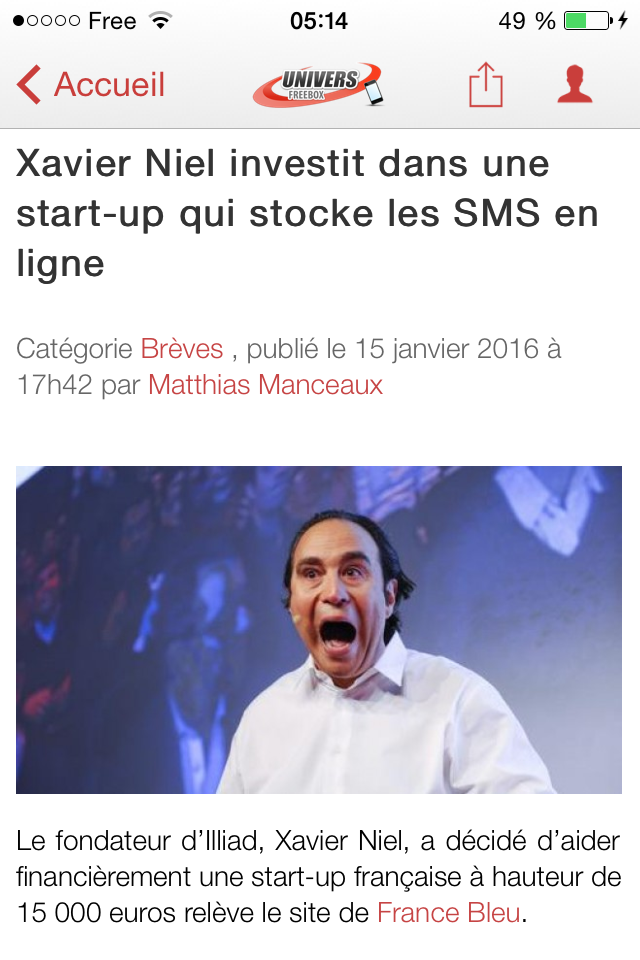Image resolution: width=640 pixels, height=960 pixels.
Task: Open the Brèves category link
Action: (x=182, y=349)
